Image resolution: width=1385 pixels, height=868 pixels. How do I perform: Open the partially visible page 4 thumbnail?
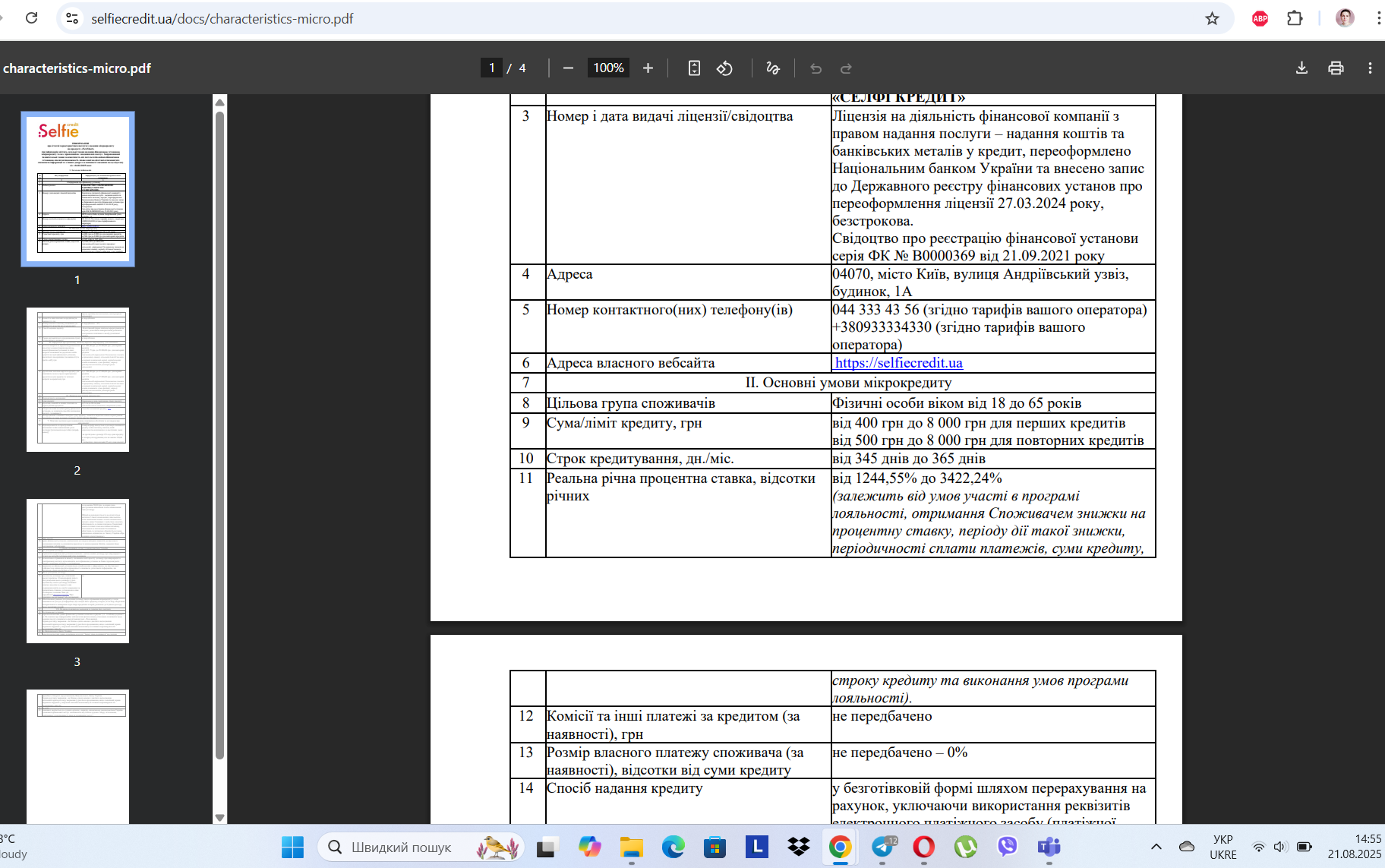click(x=77, y=756)
